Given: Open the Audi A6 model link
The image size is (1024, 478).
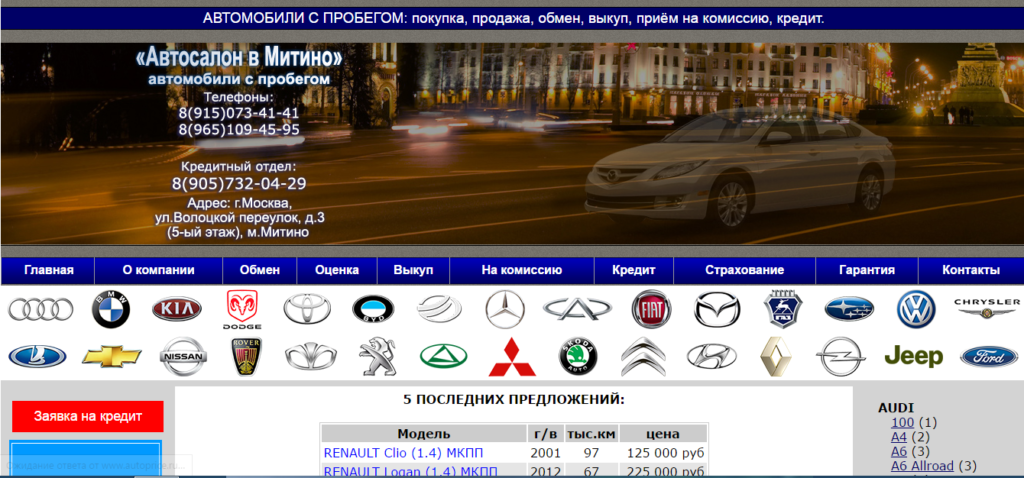Looking at the screenshot, I should tap(899, 451).
